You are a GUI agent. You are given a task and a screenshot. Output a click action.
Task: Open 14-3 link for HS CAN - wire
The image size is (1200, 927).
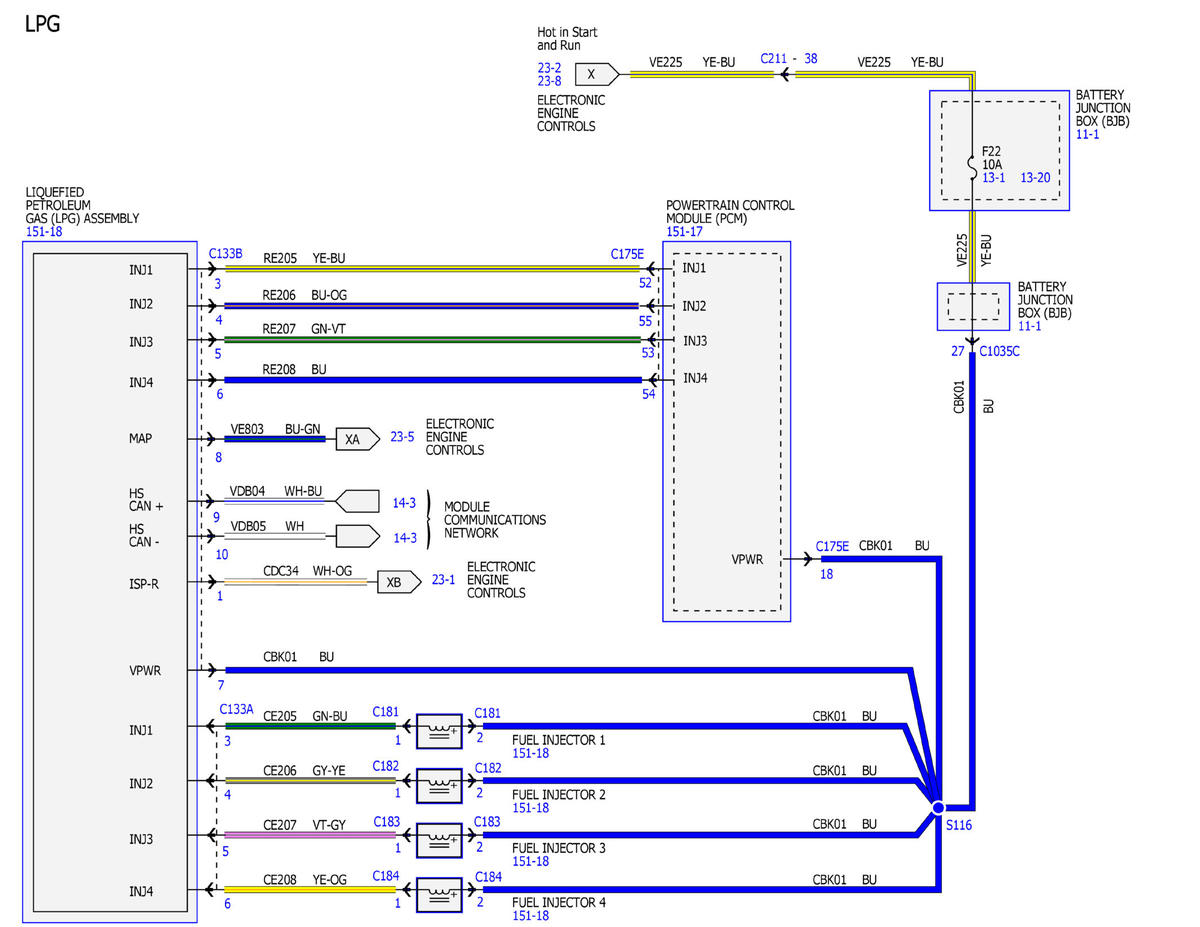[405, 538]
